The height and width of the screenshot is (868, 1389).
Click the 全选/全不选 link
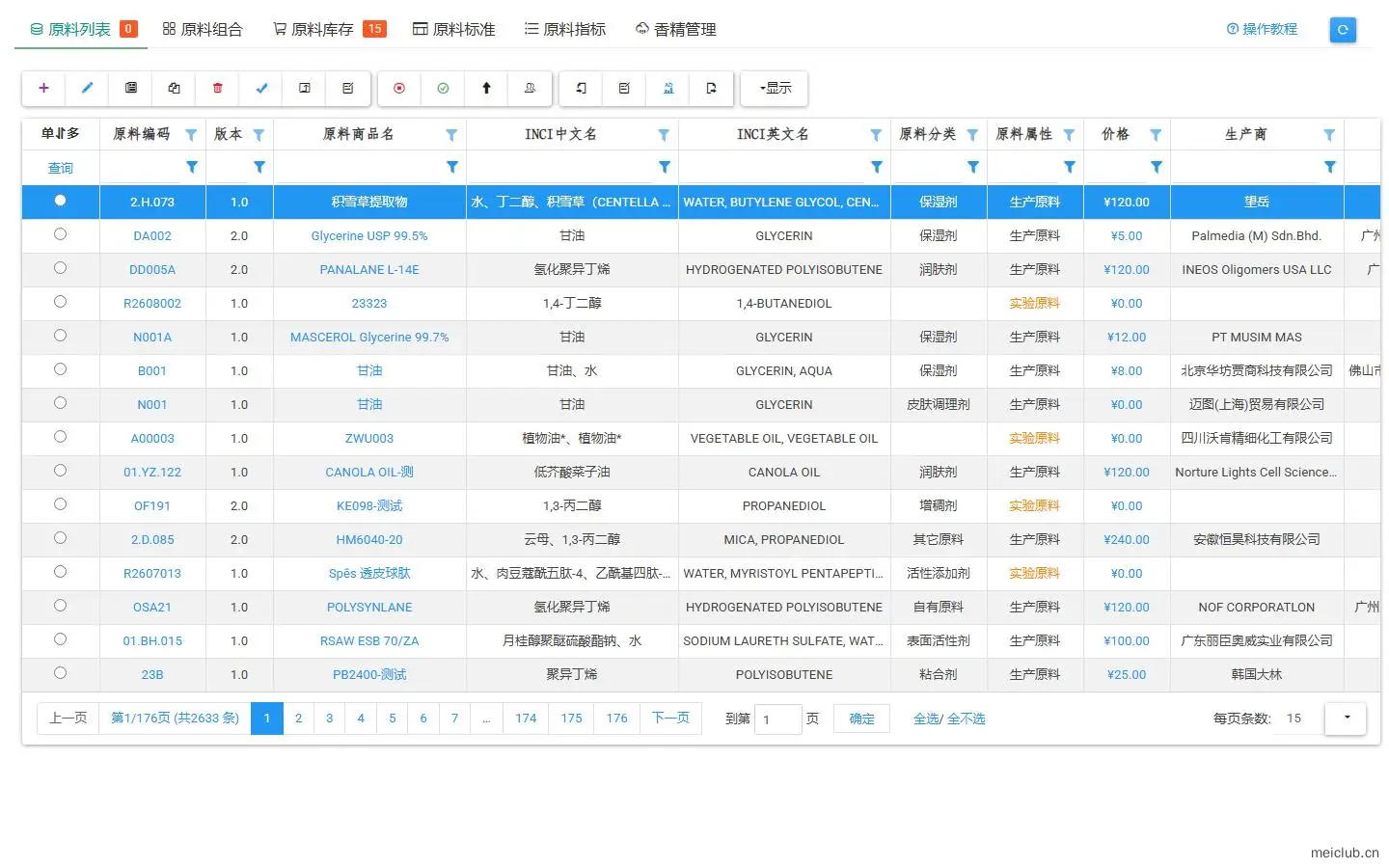pos(949,719)
